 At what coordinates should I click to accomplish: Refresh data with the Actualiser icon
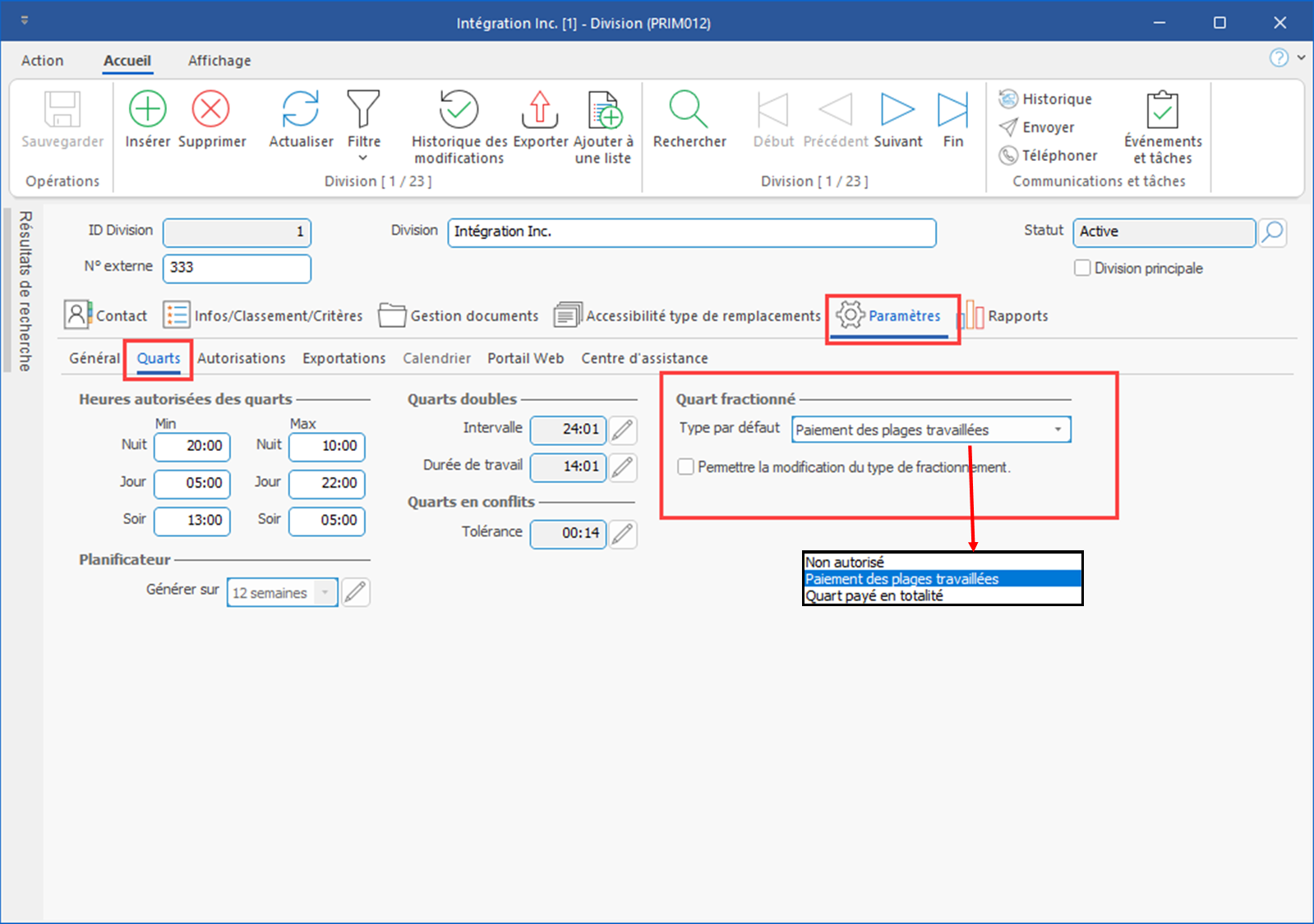[x=301, y=109]
